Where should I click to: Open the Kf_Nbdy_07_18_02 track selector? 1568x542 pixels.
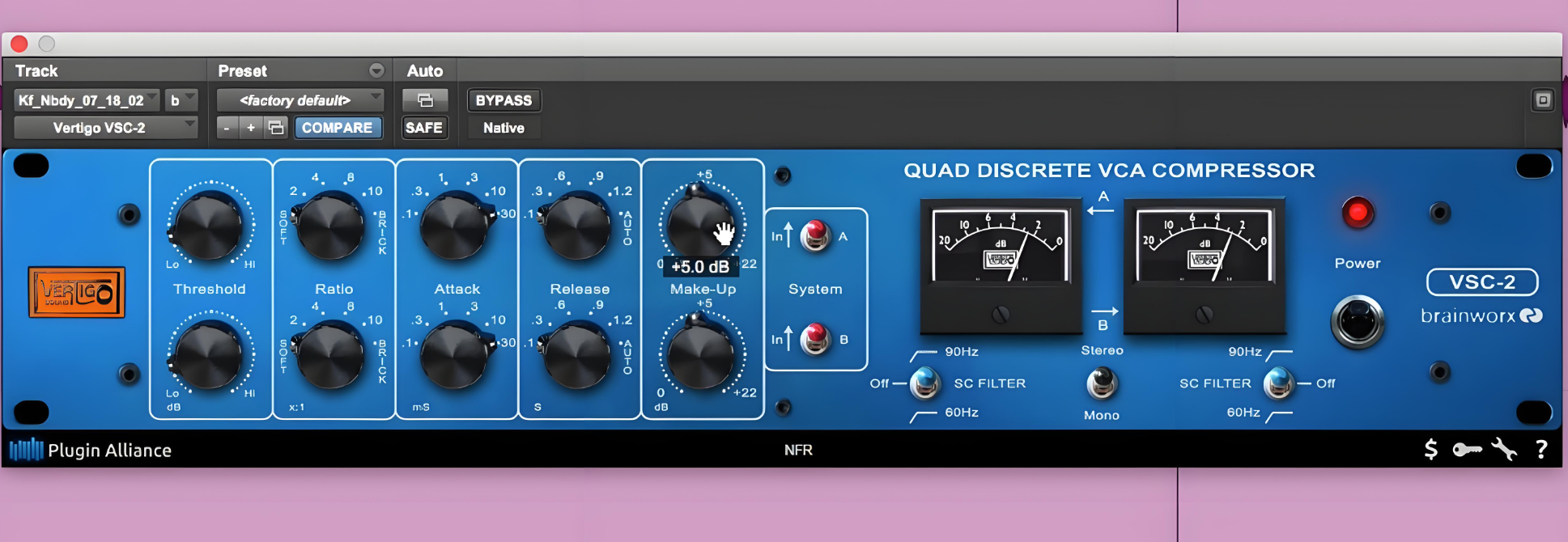(87, 100)
